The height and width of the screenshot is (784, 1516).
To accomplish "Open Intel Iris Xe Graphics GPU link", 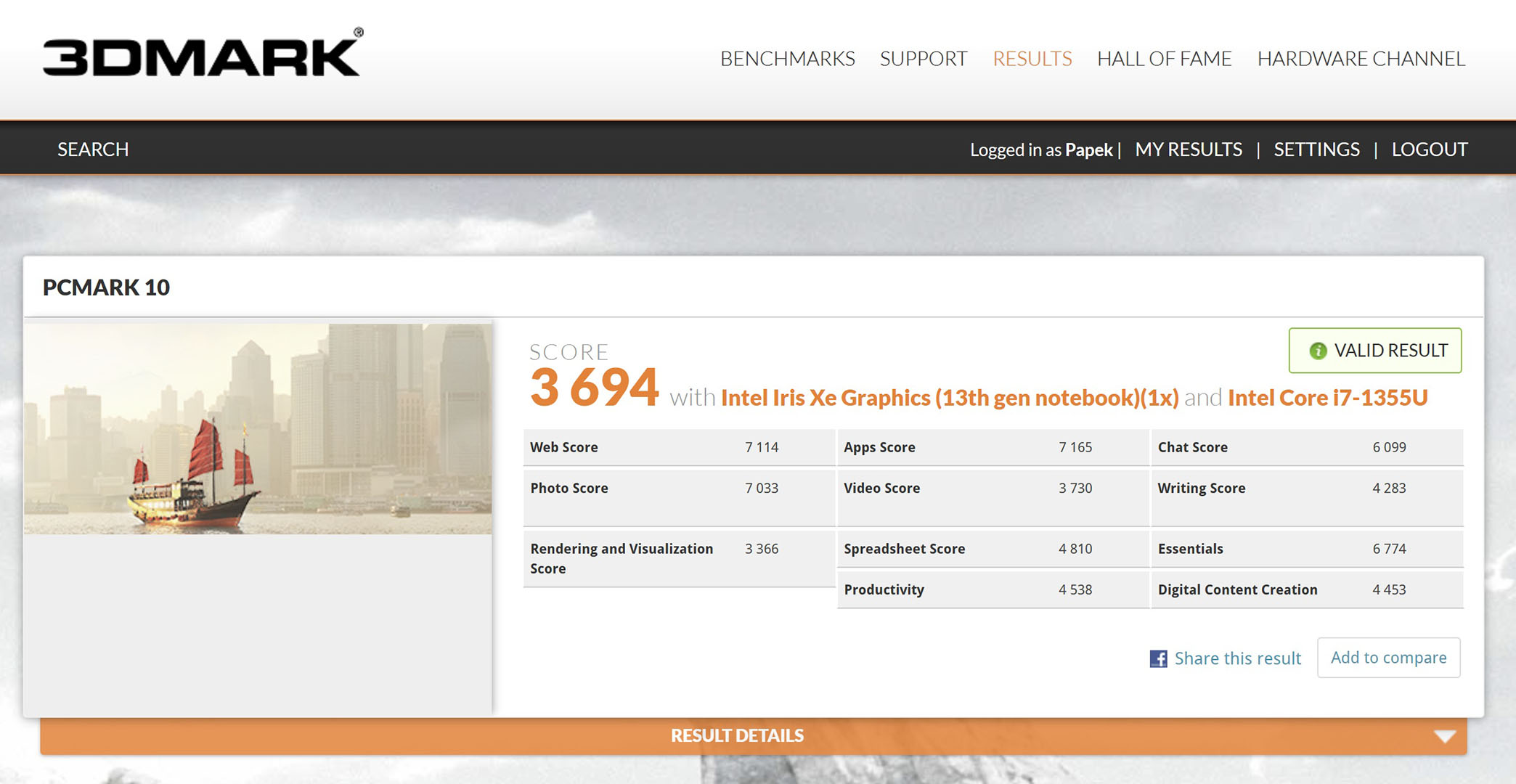I will pos(950,398).
